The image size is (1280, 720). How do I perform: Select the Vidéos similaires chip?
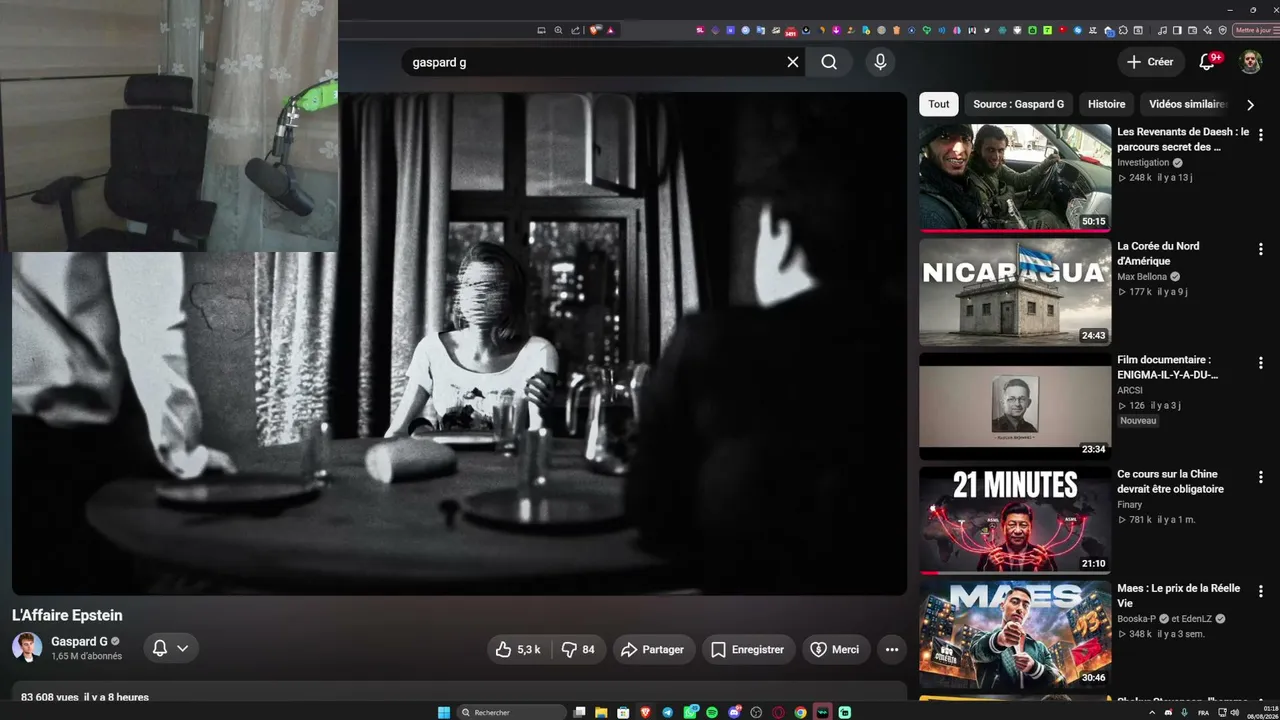pyautogui.click(x=1187, y=104)
